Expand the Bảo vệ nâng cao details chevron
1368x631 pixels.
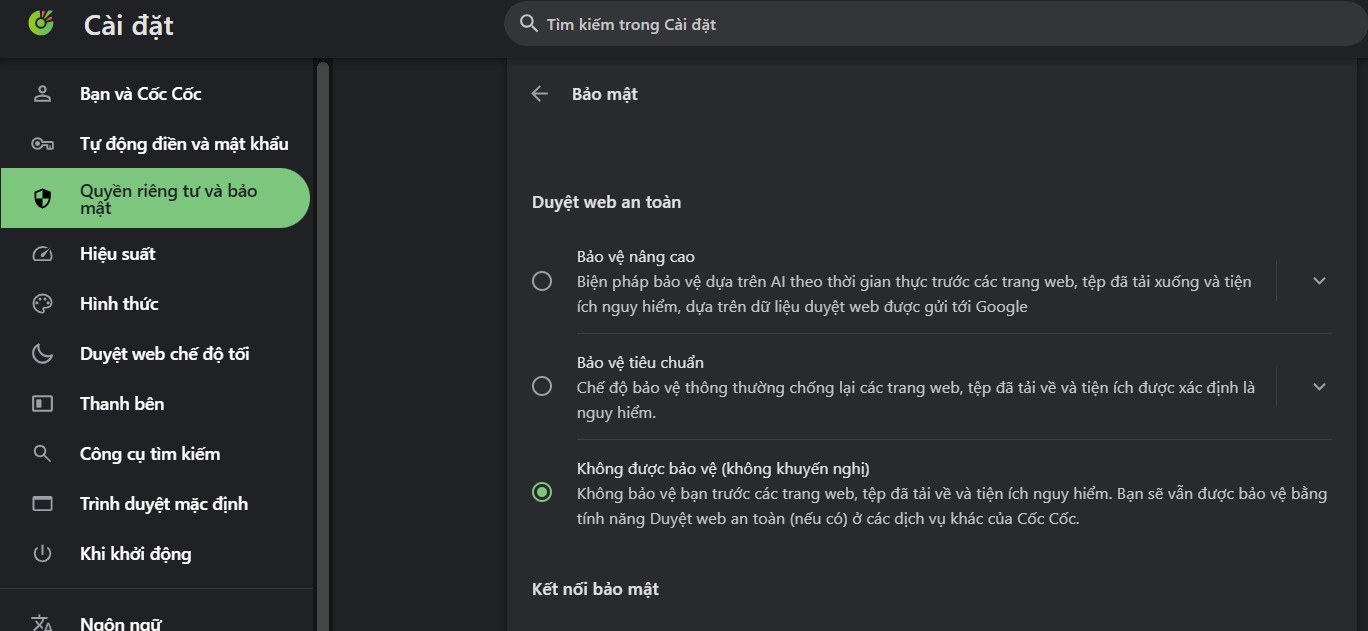click(x=1319, y=281)
